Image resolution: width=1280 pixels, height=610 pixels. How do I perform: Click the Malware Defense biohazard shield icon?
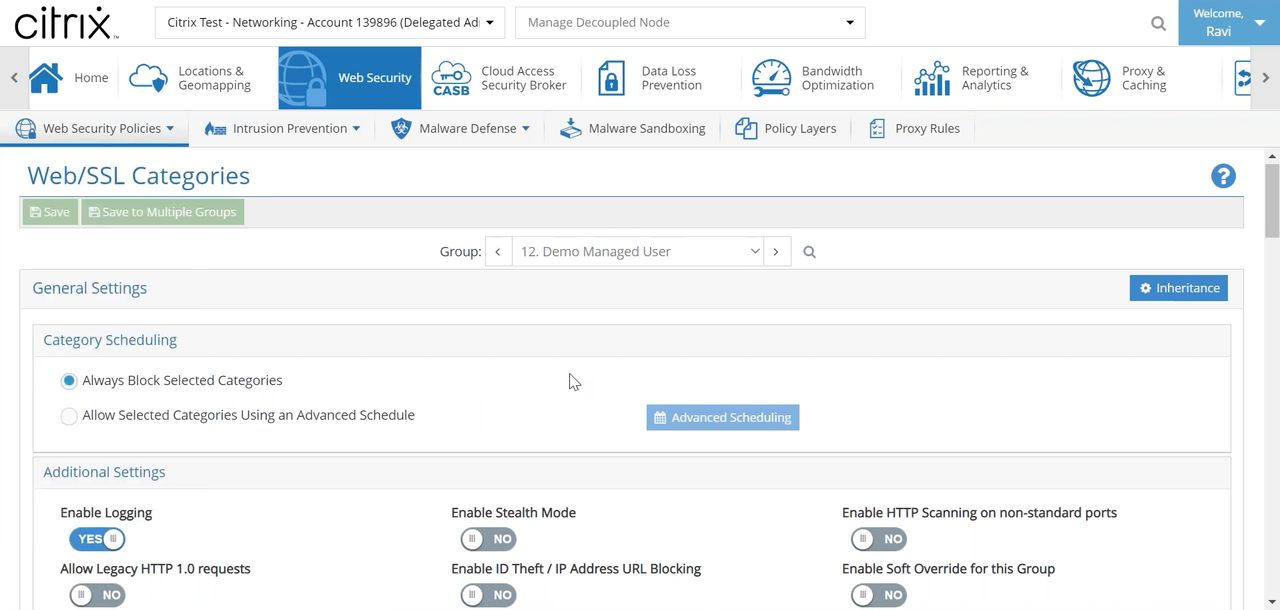[401, 129]
